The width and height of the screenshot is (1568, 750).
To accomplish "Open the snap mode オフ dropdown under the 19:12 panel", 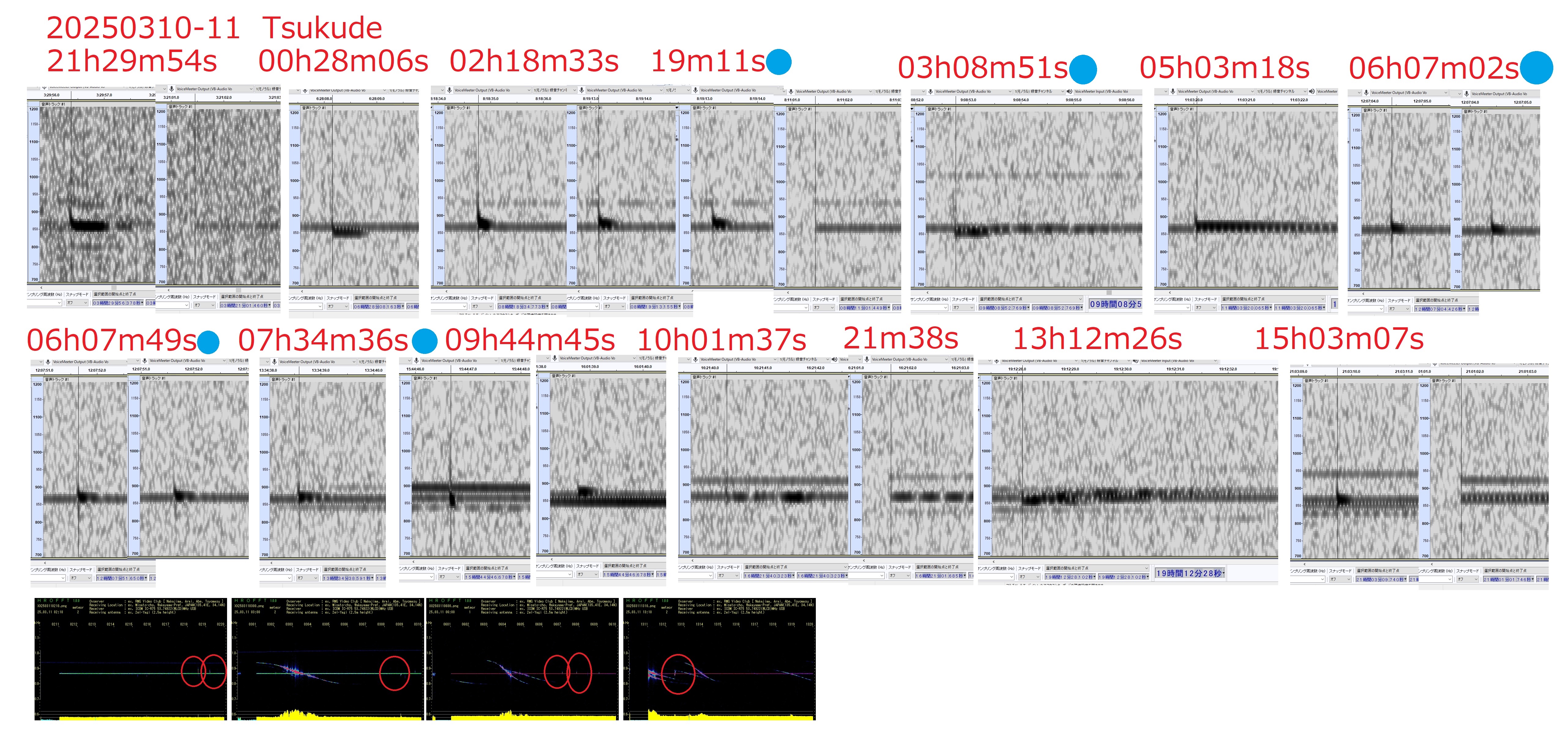I will [x=1029, y=577].
